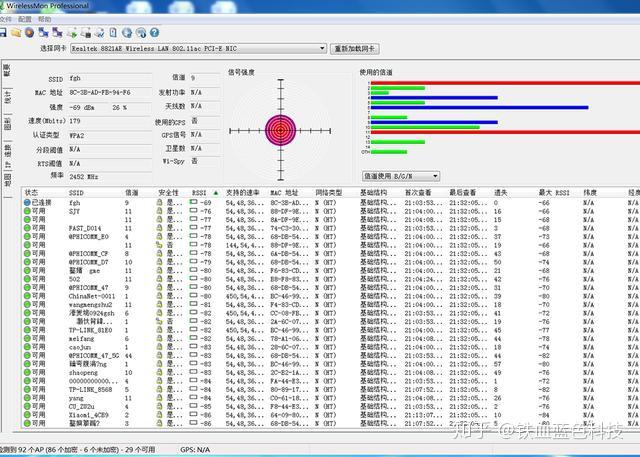
Task: Click the icon with blue checkmark
Action: [x=100, y=33]
